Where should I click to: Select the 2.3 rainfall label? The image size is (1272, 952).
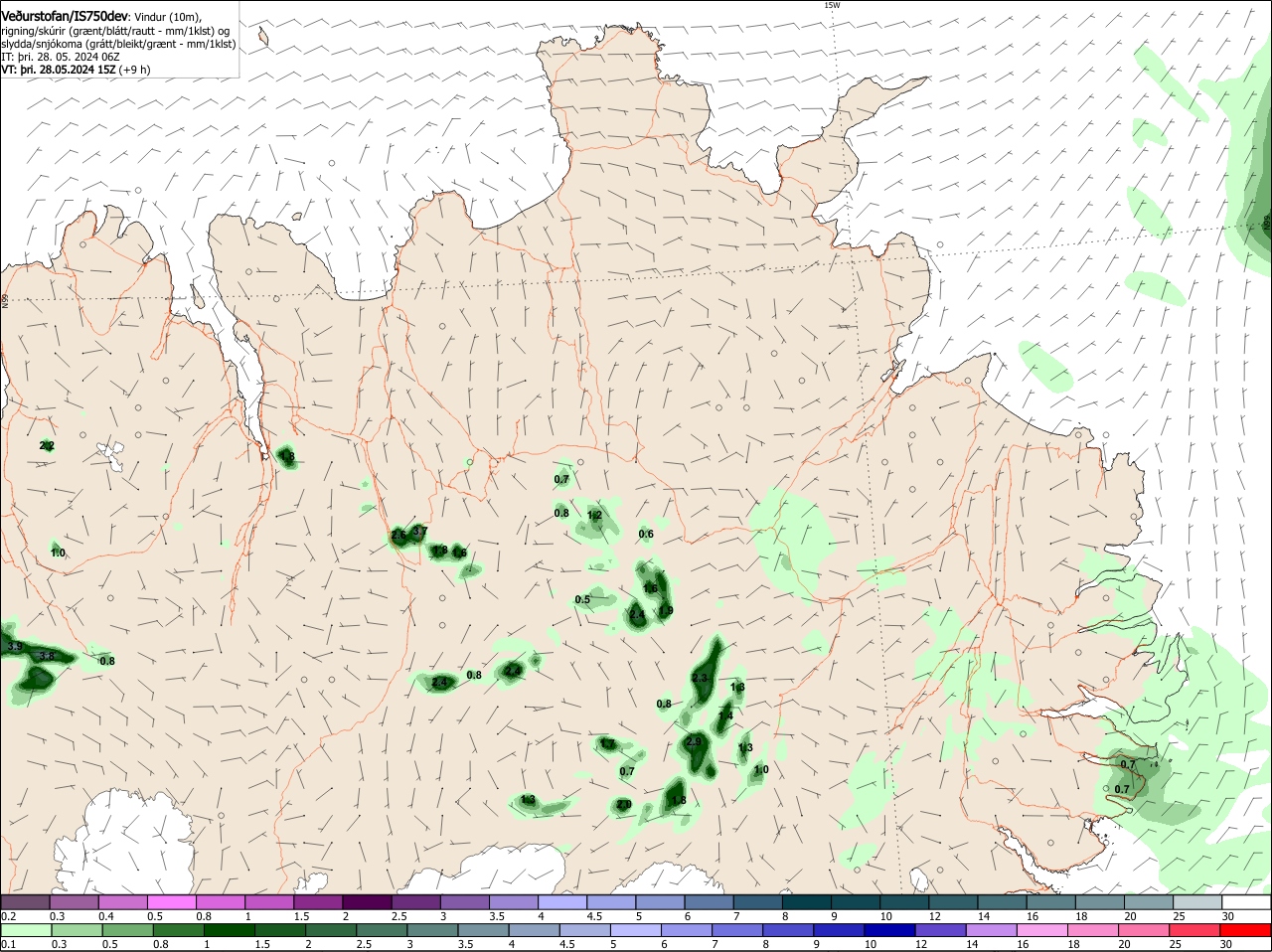(x=700, y=678)
